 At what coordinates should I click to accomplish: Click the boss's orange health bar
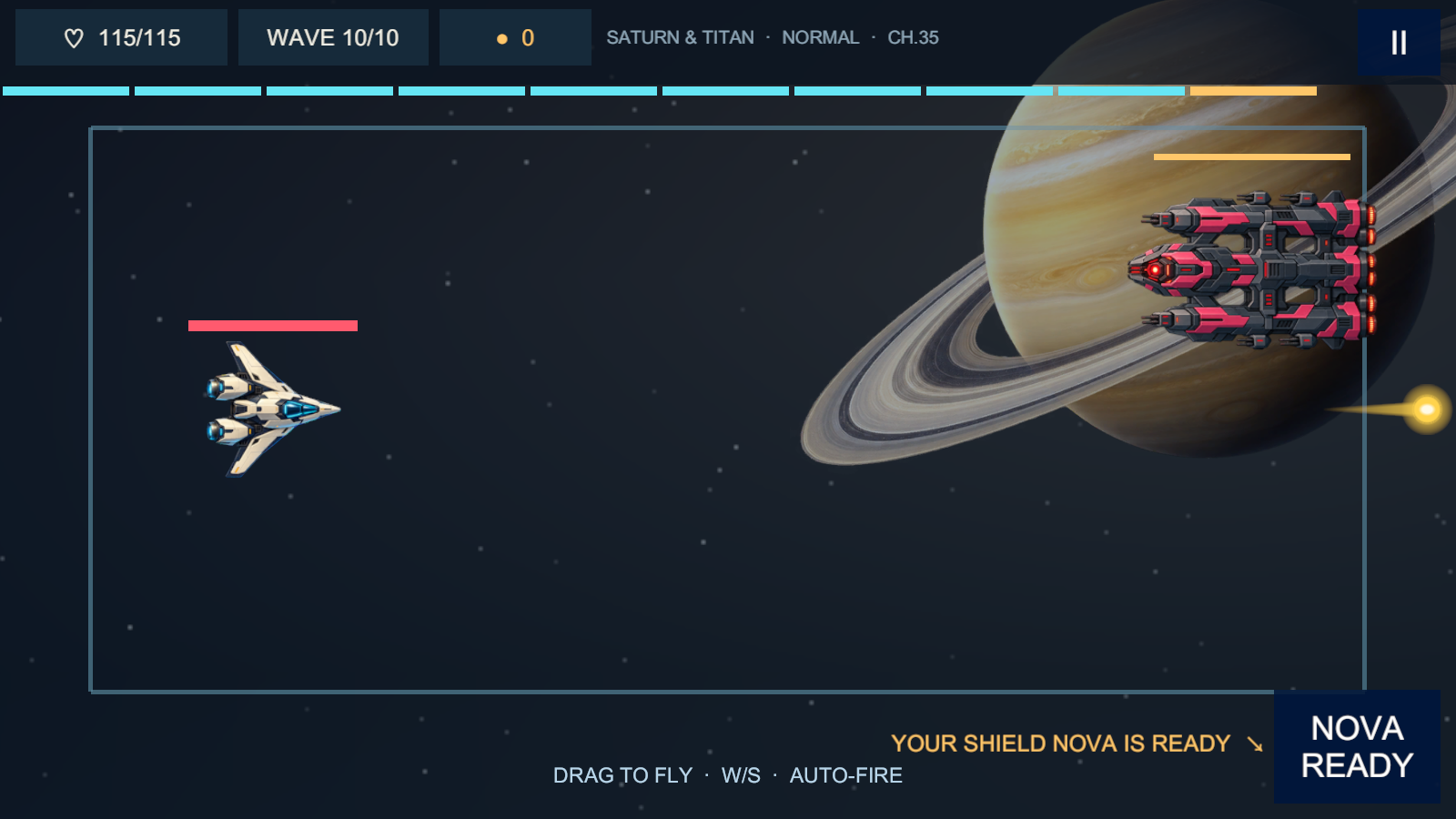tap(1252, 157)
